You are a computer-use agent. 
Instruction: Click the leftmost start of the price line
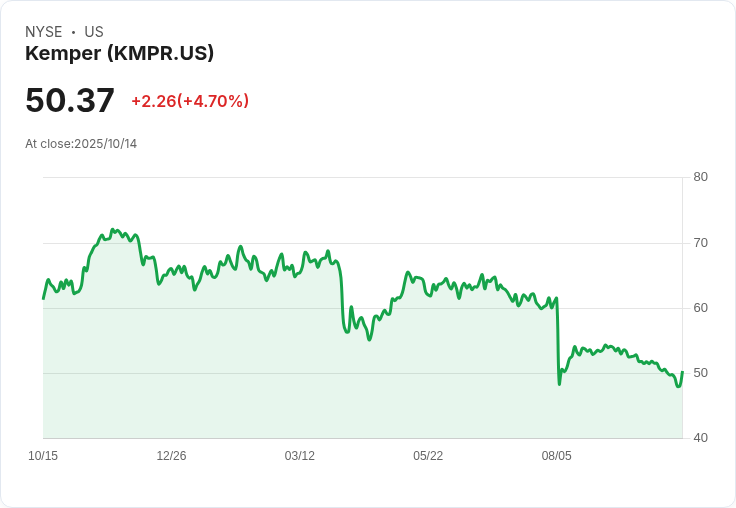coord(43,299)
